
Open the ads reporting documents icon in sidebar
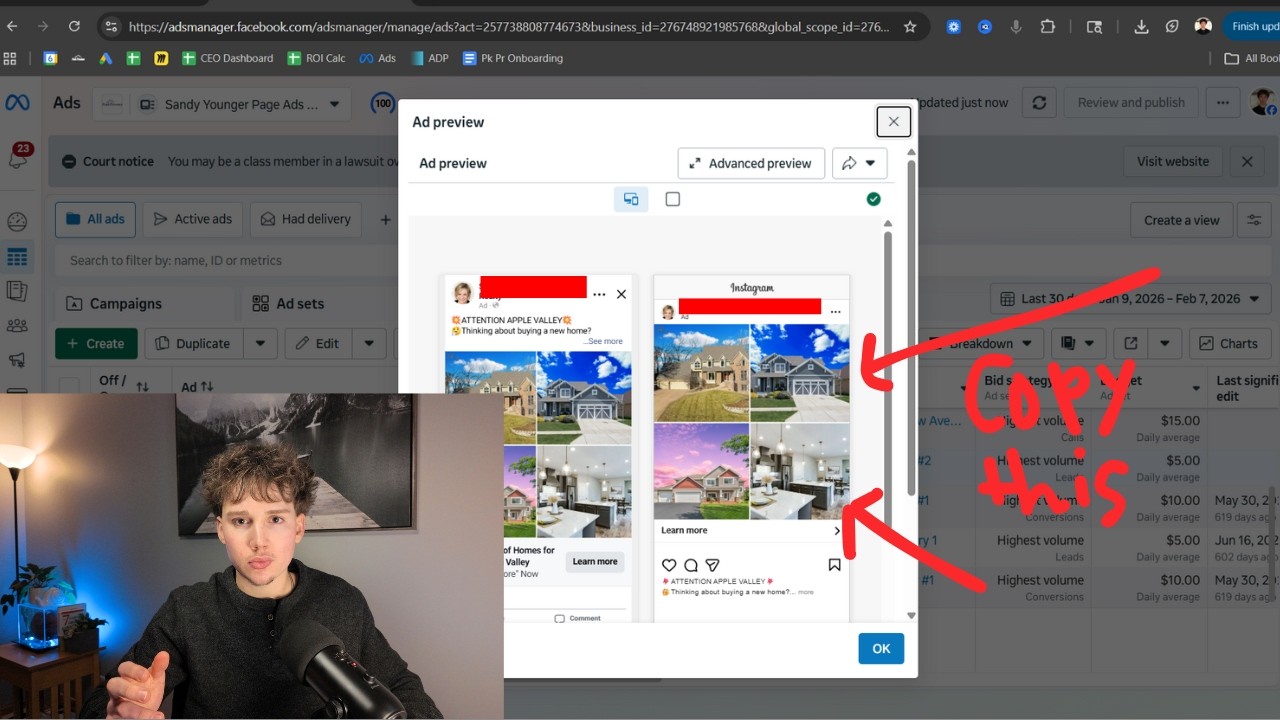point(17,291)
